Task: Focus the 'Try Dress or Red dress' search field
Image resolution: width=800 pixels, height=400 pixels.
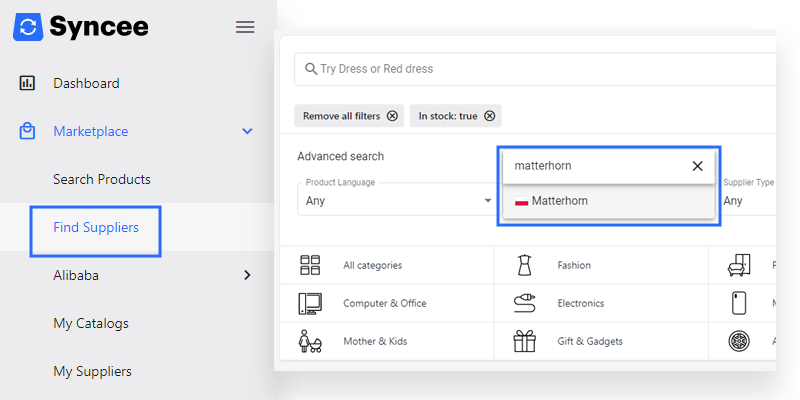Action: point(535,69)
